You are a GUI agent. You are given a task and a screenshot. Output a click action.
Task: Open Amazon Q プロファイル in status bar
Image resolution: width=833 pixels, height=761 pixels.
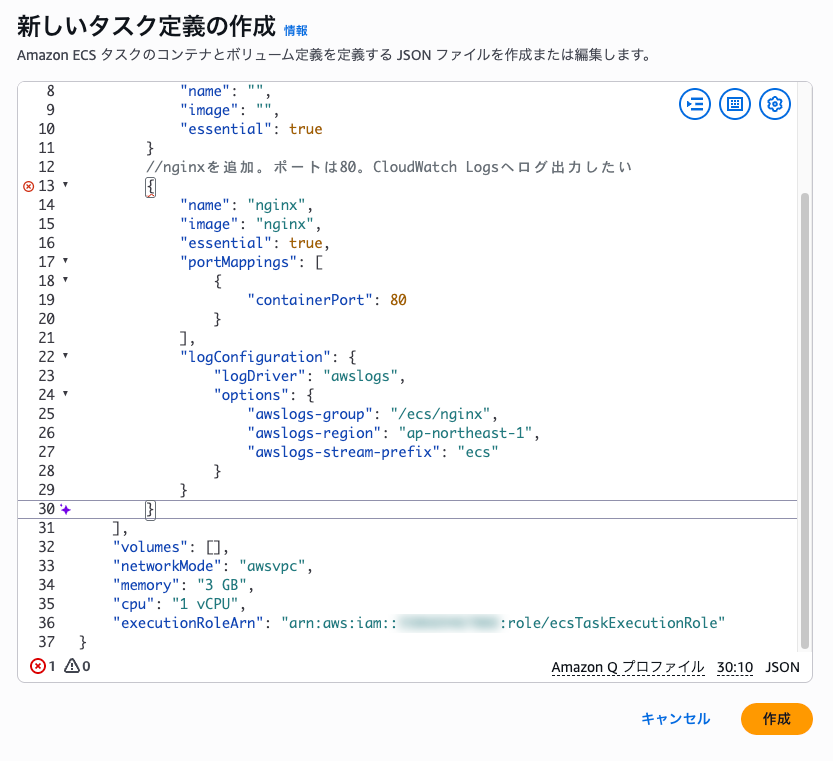point(628,667)
